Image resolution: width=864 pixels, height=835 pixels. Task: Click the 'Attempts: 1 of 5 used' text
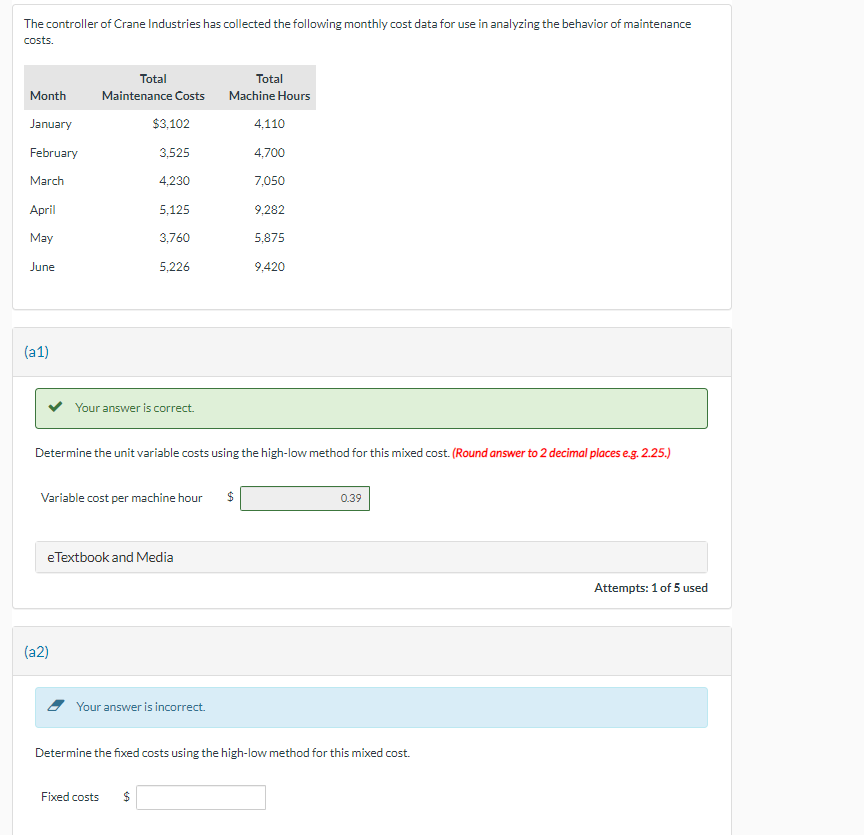(651, 588)
